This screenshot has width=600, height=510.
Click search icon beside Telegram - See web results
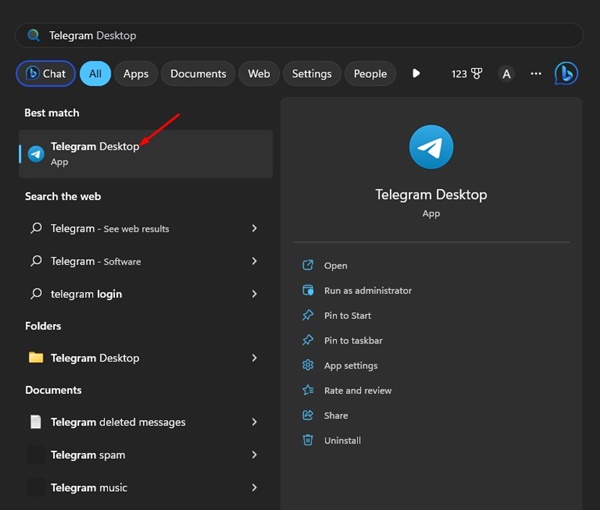36,228
